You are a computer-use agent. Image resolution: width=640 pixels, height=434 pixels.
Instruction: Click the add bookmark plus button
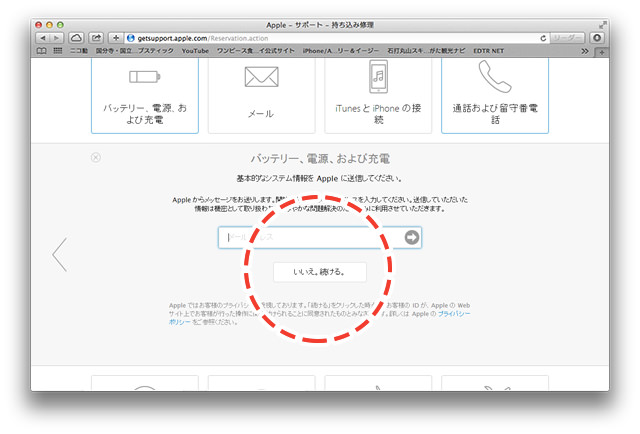click(116, 38)
